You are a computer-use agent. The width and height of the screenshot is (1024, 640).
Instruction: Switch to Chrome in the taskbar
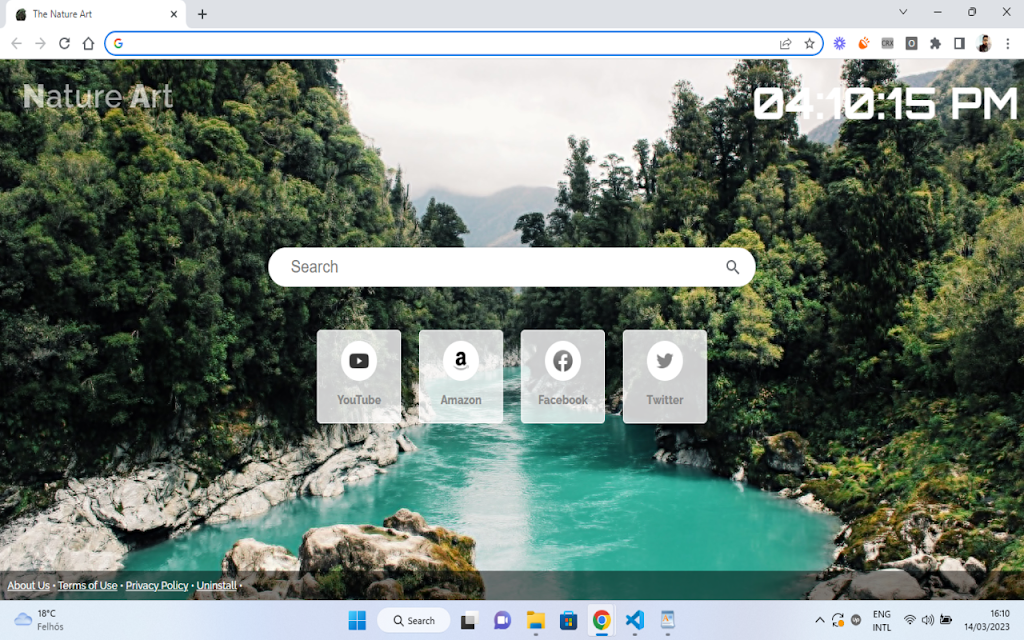[x=601, y=620]
